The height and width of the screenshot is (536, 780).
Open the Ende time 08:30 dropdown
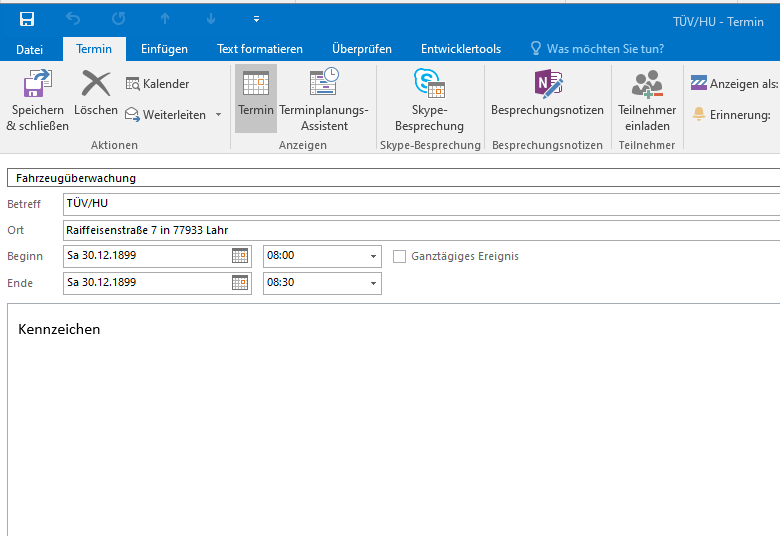[x=373, y=283]
